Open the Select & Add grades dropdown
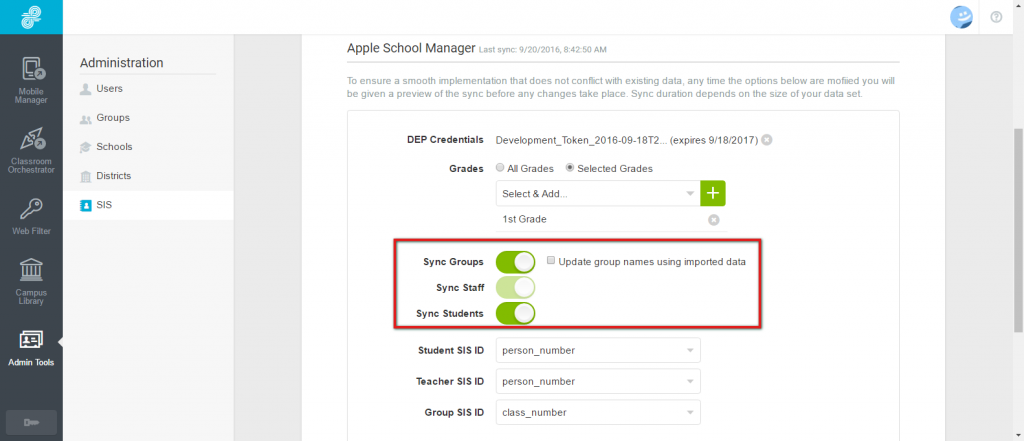This screenshot has height=441, width=1024. [598, 194]
